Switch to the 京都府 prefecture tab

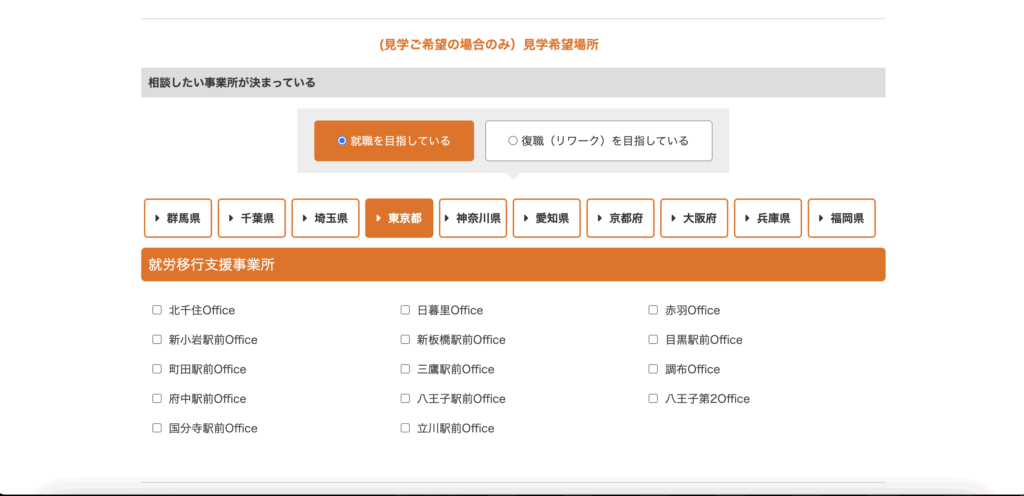point(620,218)
